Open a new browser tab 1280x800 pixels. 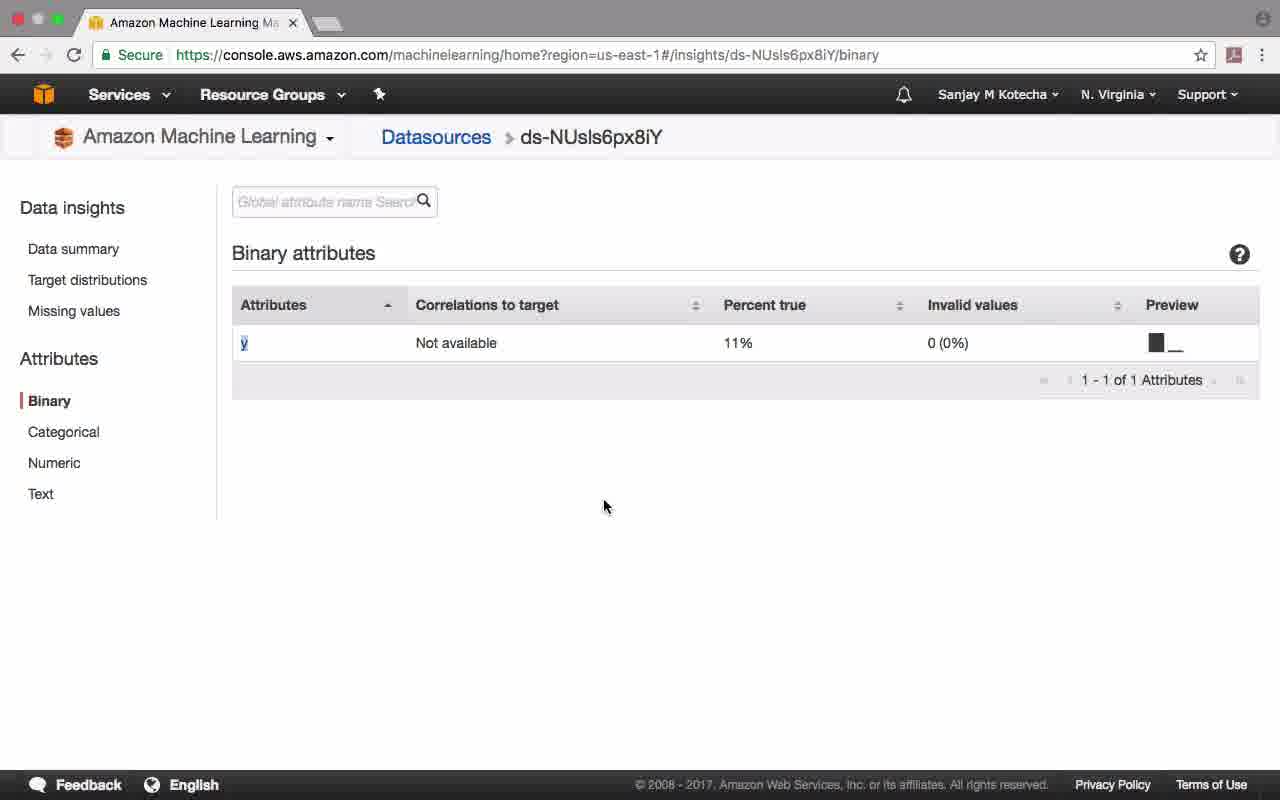coord(327,23)
